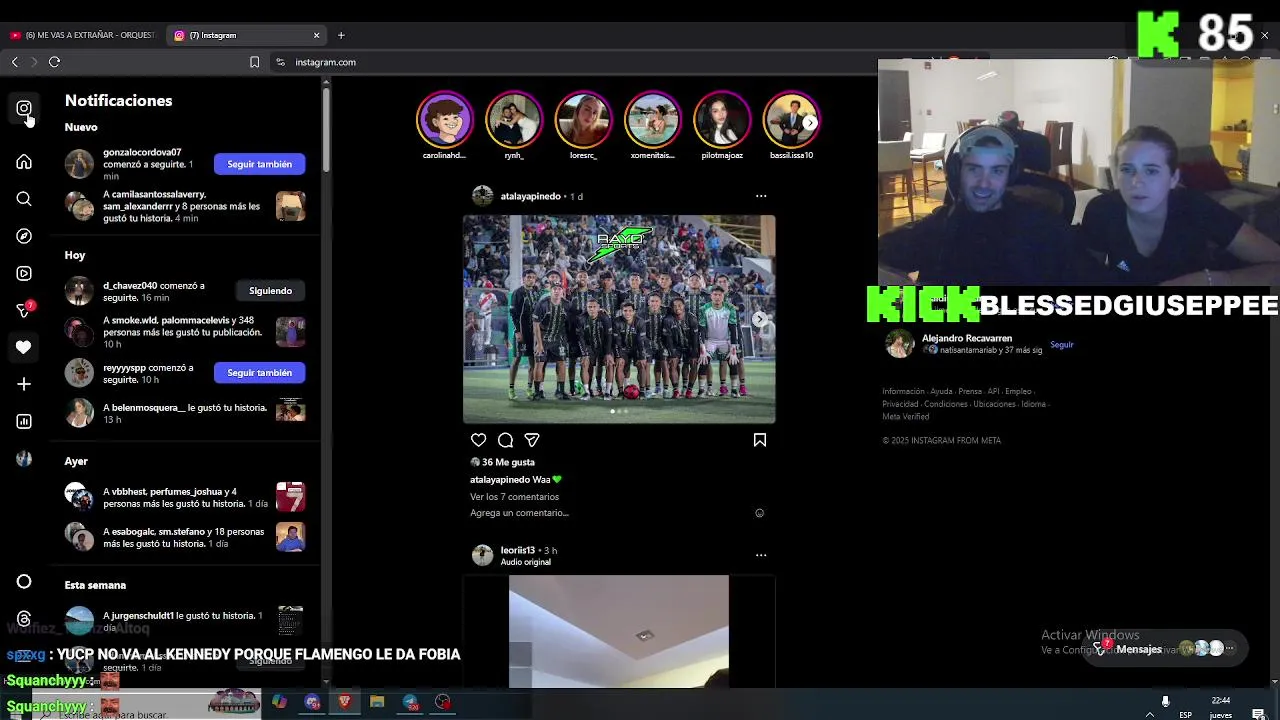Open the Search magnifier in the sidebar
The width and height of the screenshot is (1280, 720).
point(24,199)
